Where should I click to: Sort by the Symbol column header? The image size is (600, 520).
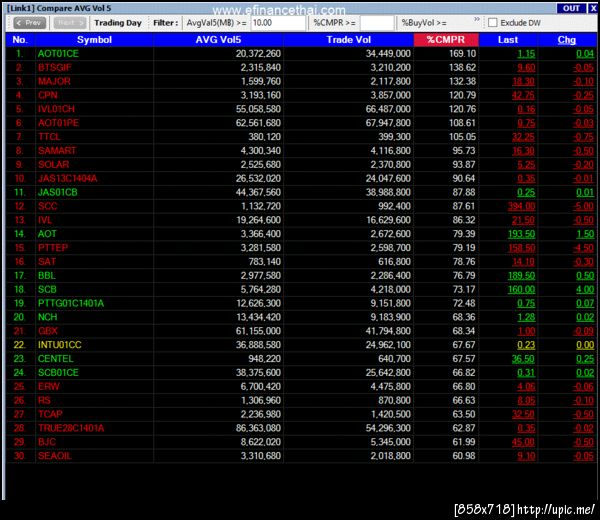94,40
